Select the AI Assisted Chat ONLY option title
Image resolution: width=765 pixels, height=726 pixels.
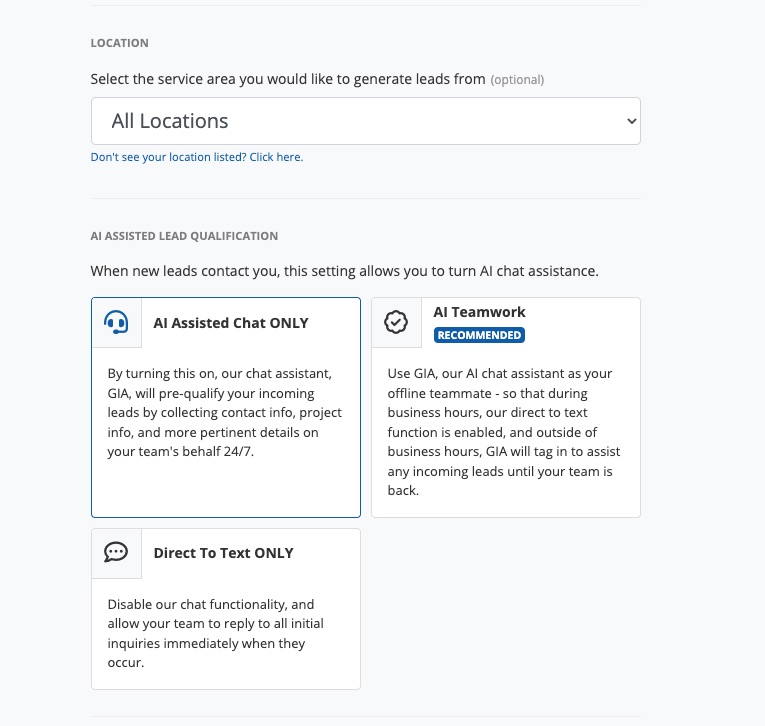point(230,323)
